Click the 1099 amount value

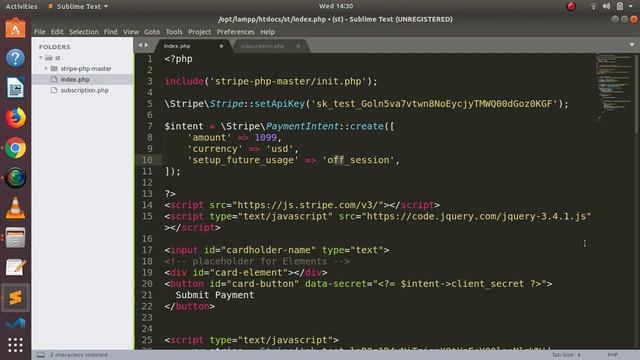265,138
